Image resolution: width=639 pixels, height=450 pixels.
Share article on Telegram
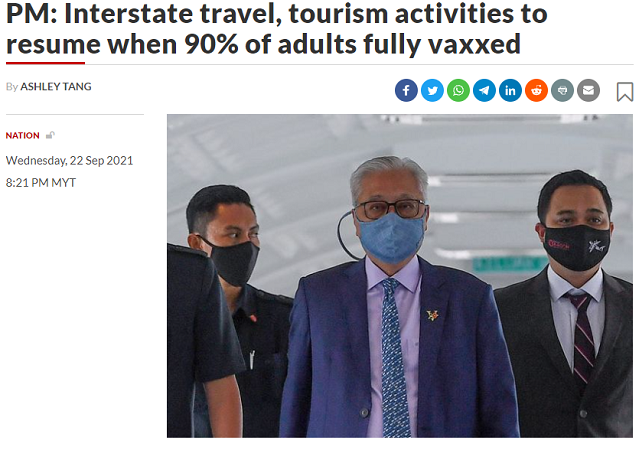click(x=484, y=90)
